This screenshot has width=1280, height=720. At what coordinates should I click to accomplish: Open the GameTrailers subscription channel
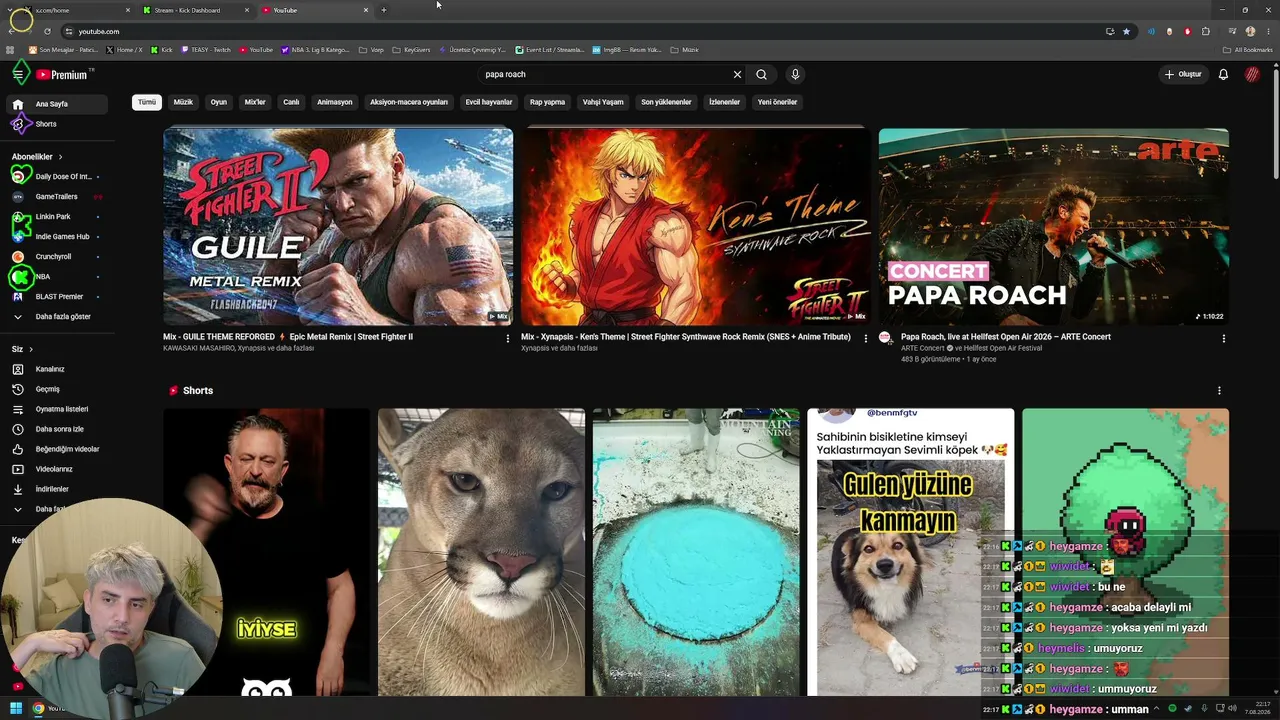pyautogui.click(x=55, y=197)
